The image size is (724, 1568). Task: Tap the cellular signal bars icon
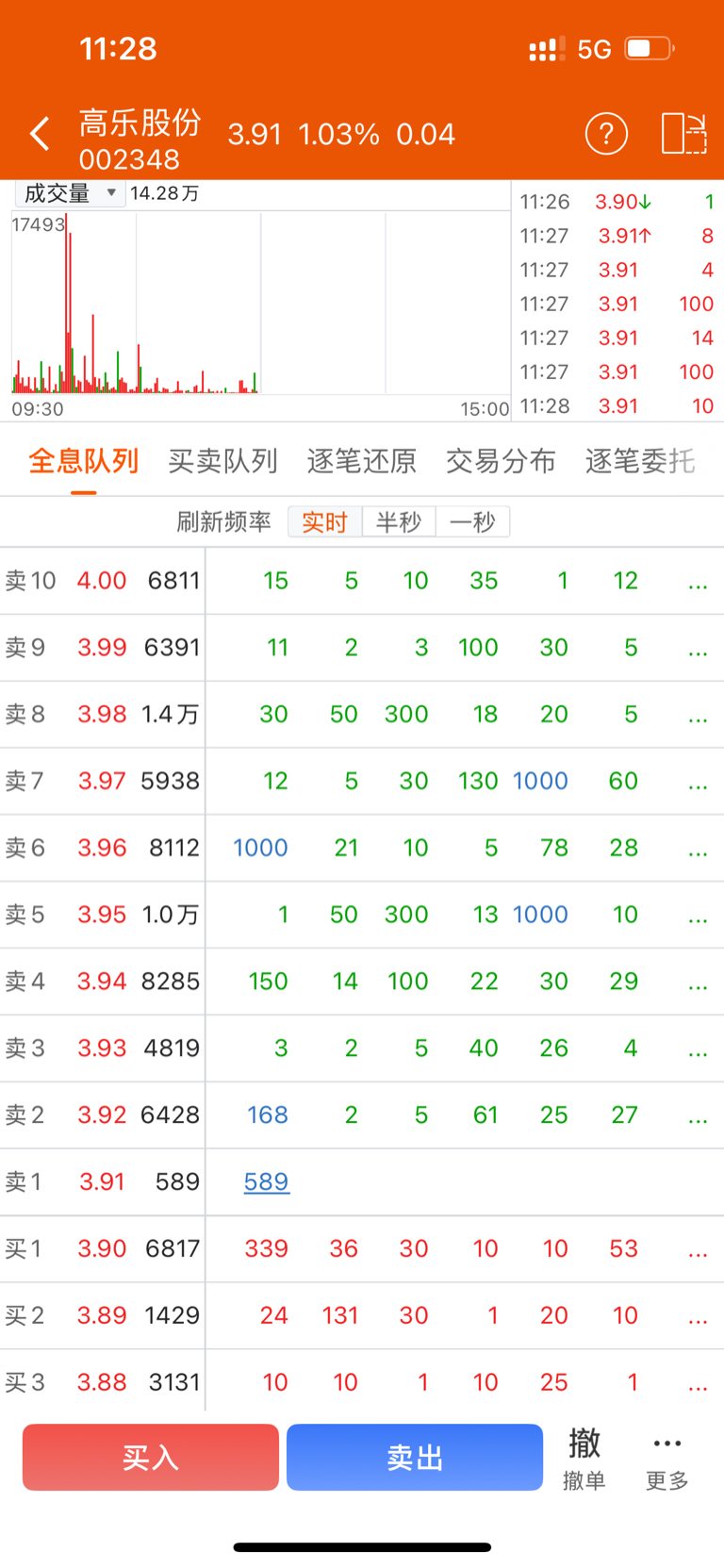click(x=547, y=49)
